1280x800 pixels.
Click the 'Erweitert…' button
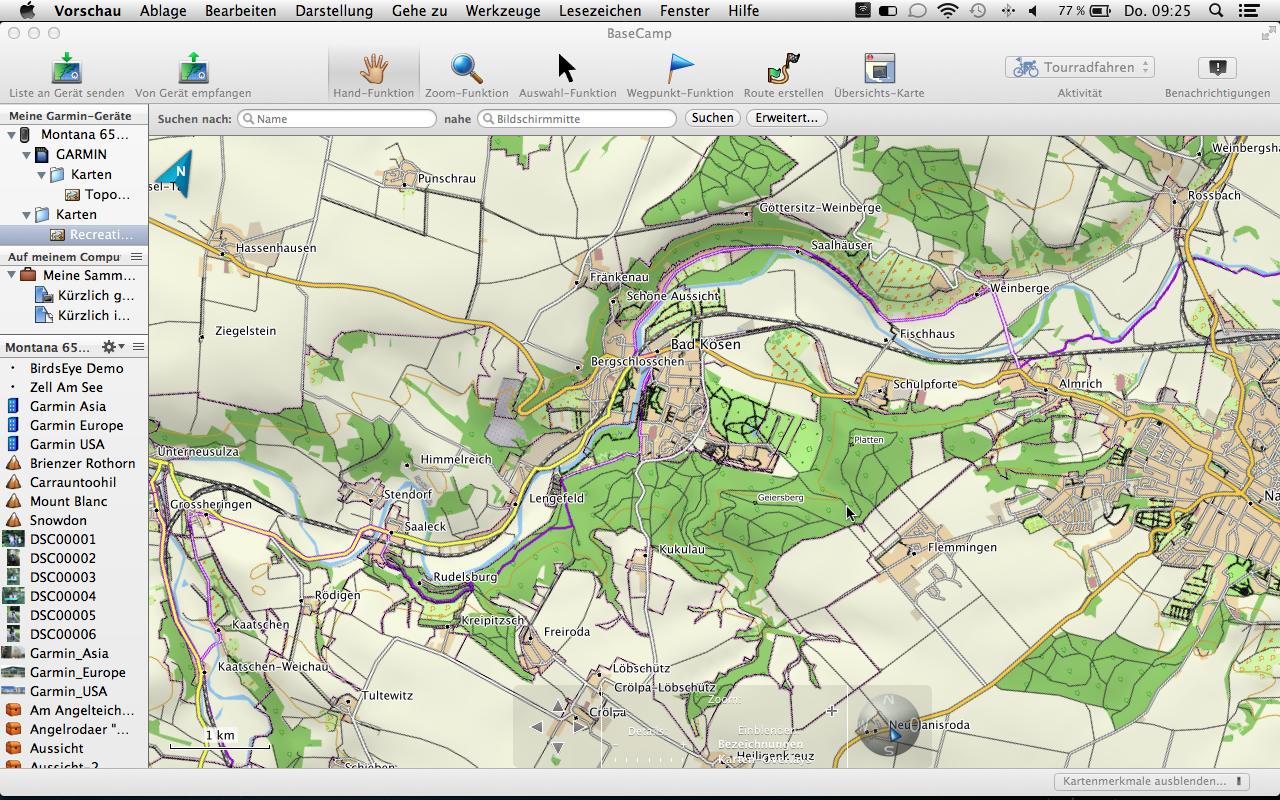pyautogui.click(x=786, y=118)
